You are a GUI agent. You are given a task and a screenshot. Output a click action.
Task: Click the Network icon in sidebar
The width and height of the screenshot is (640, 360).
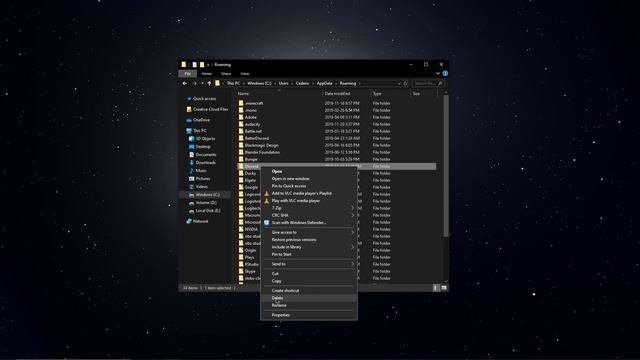(x=189, y=221)
